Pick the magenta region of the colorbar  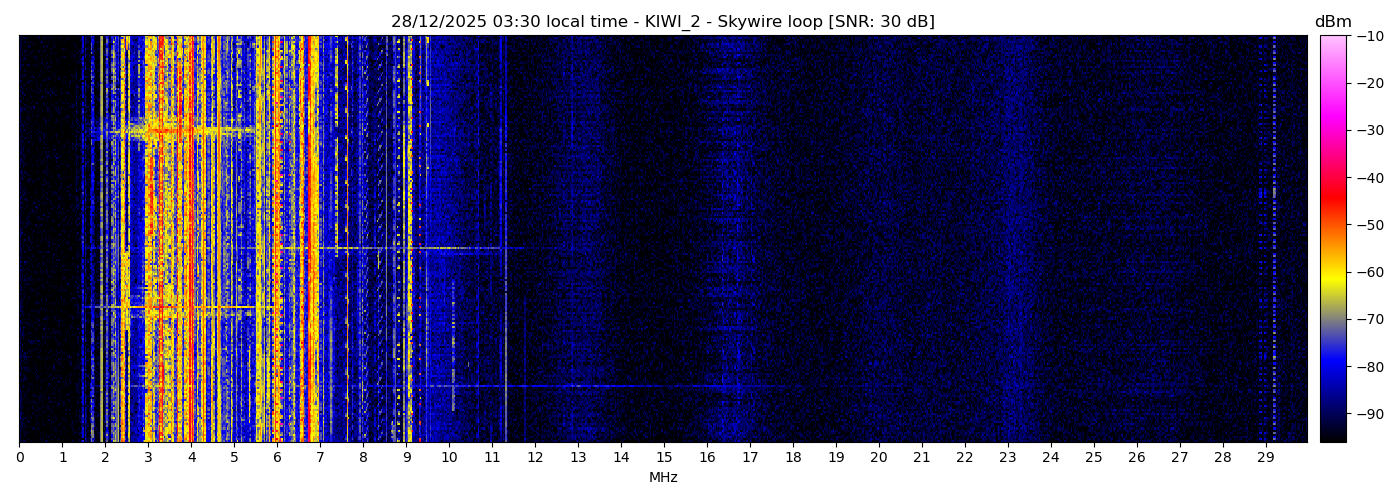[1333, 110]
